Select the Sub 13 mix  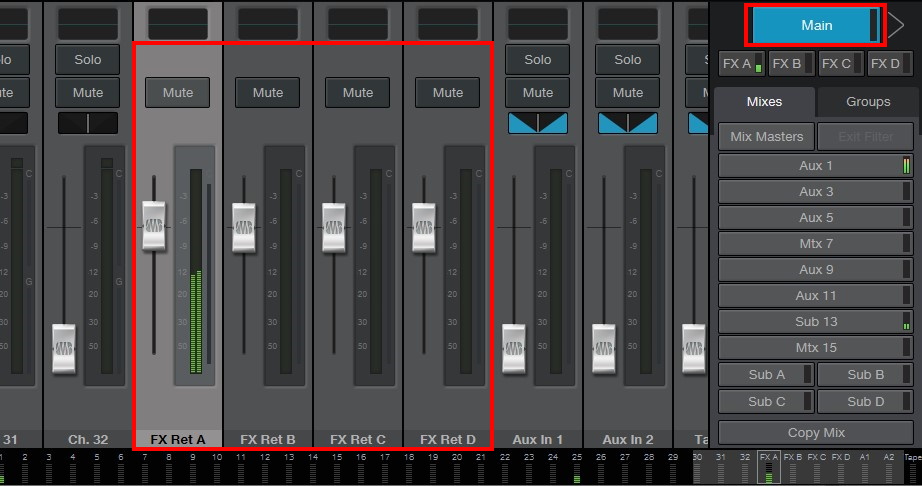click(816, 321)
